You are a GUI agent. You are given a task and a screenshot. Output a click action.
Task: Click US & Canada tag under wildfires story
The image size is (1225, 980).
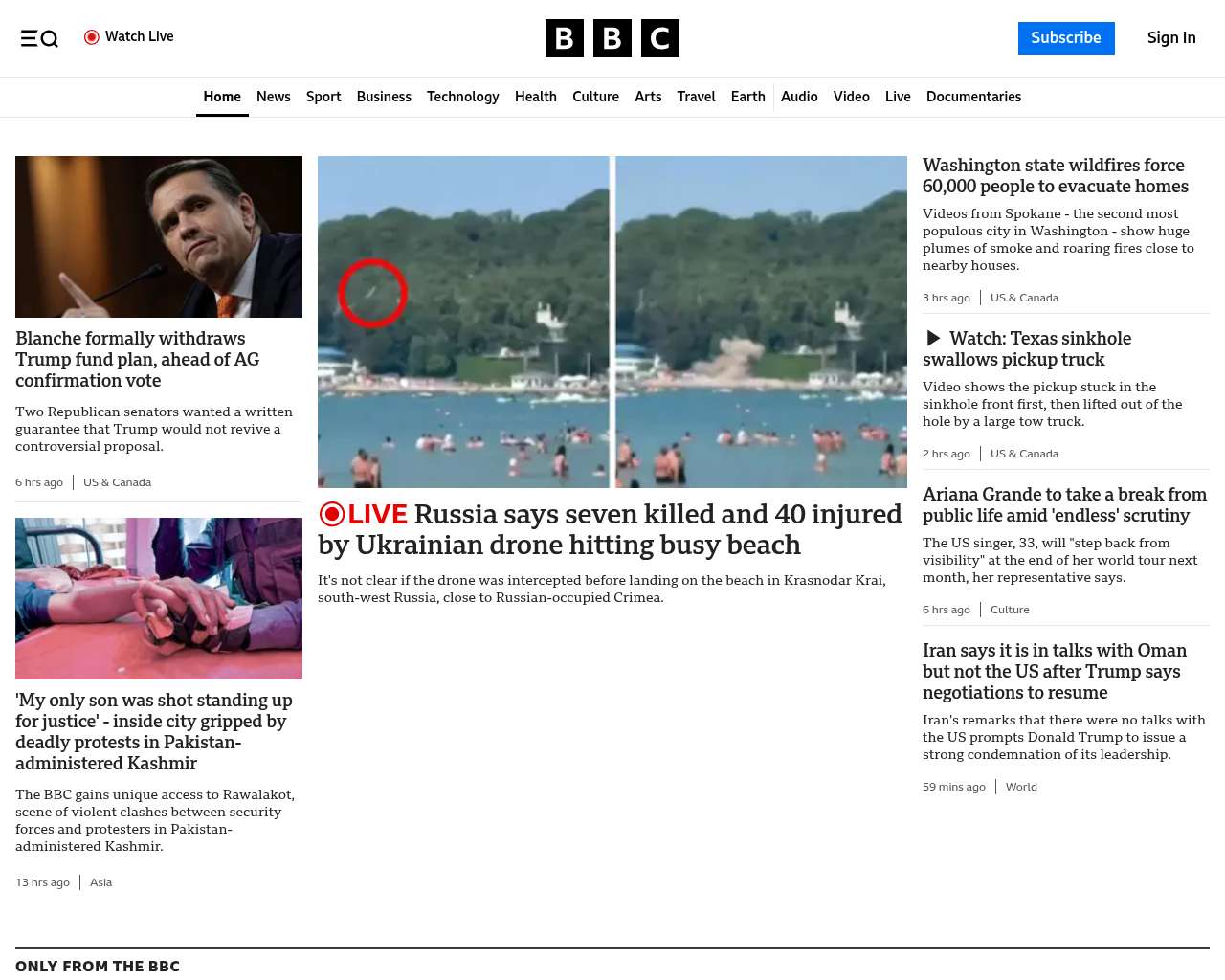1024,298
